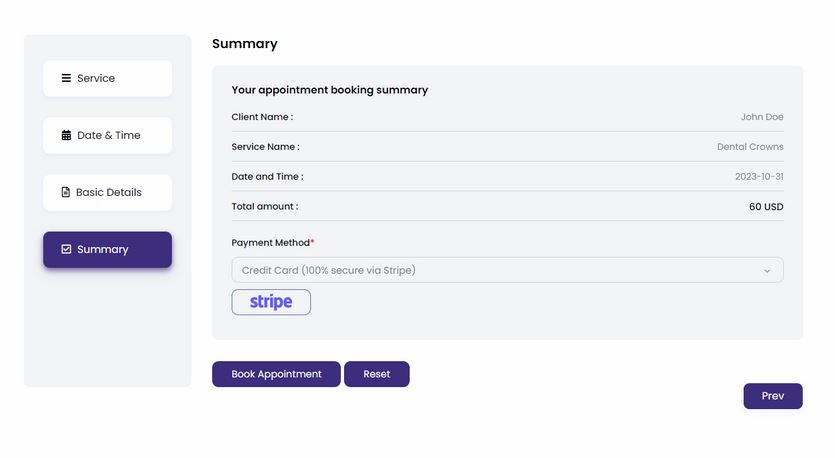Image resolution: width=835 pixels, height=458 pixels.
Task: Click the Summary page heading
Action: 244,44
